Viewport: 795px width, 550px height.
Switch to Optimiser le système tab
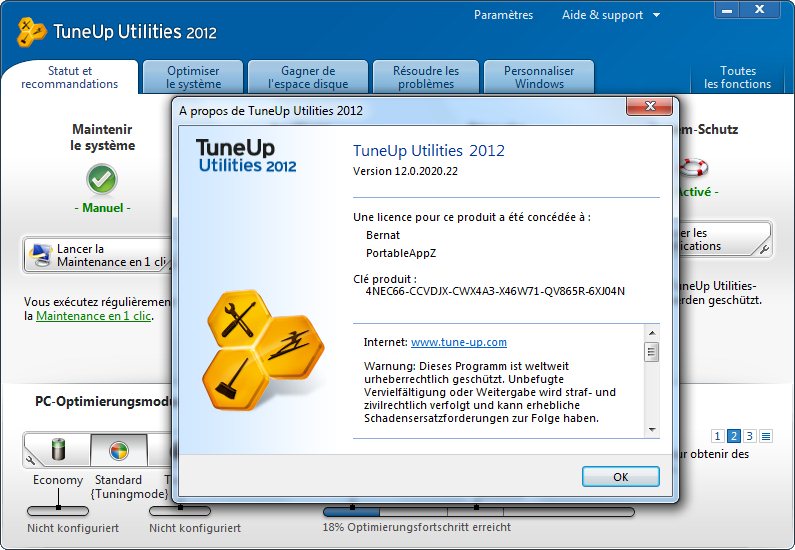[193, 77]
